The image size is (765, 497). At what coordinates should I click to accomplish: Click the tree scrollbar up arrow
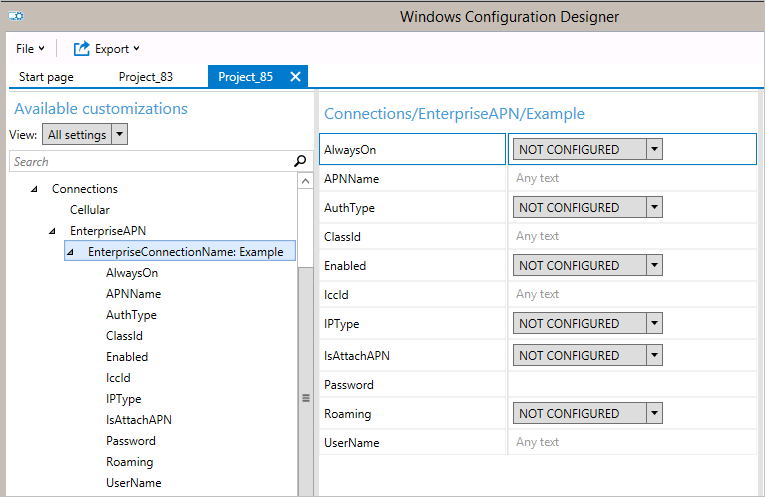tap(305, 181)
